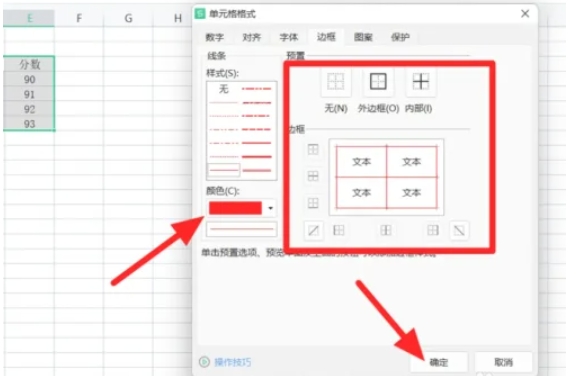Click the cell containing 93
Image resolution: width=577 pixels, height=376 pixels.
pos(29,124)
